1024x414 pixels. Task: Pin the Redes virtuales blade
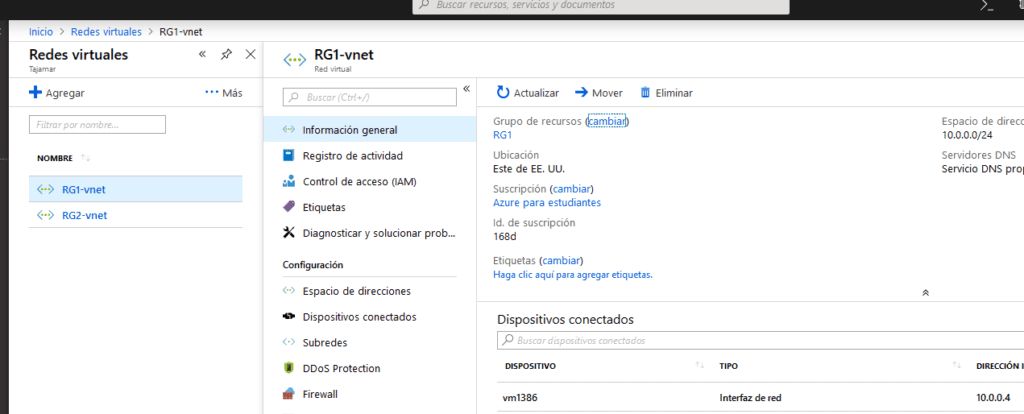pos(226,54)
